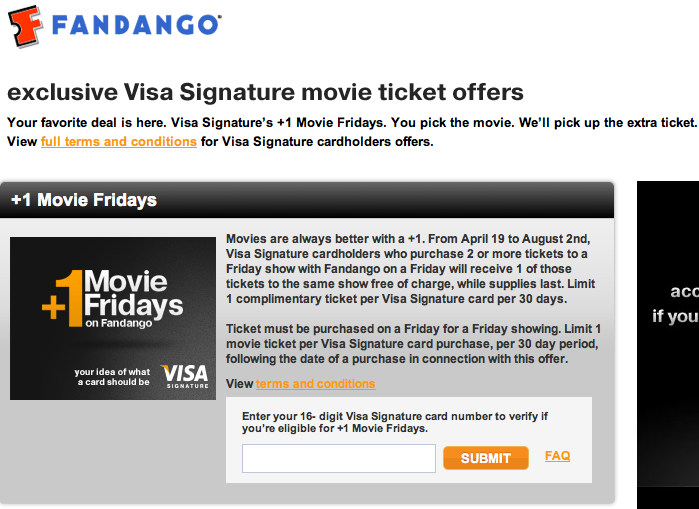Click the +1 Movie Fridays promo image
The image size is (699, 509).
tap(113, 318)
